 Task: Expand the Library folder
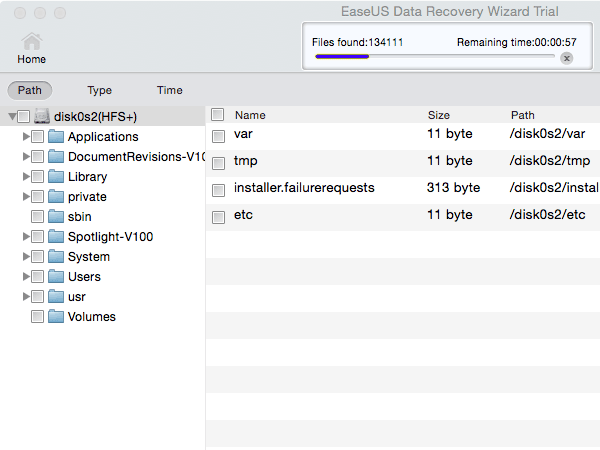(26, 176)
